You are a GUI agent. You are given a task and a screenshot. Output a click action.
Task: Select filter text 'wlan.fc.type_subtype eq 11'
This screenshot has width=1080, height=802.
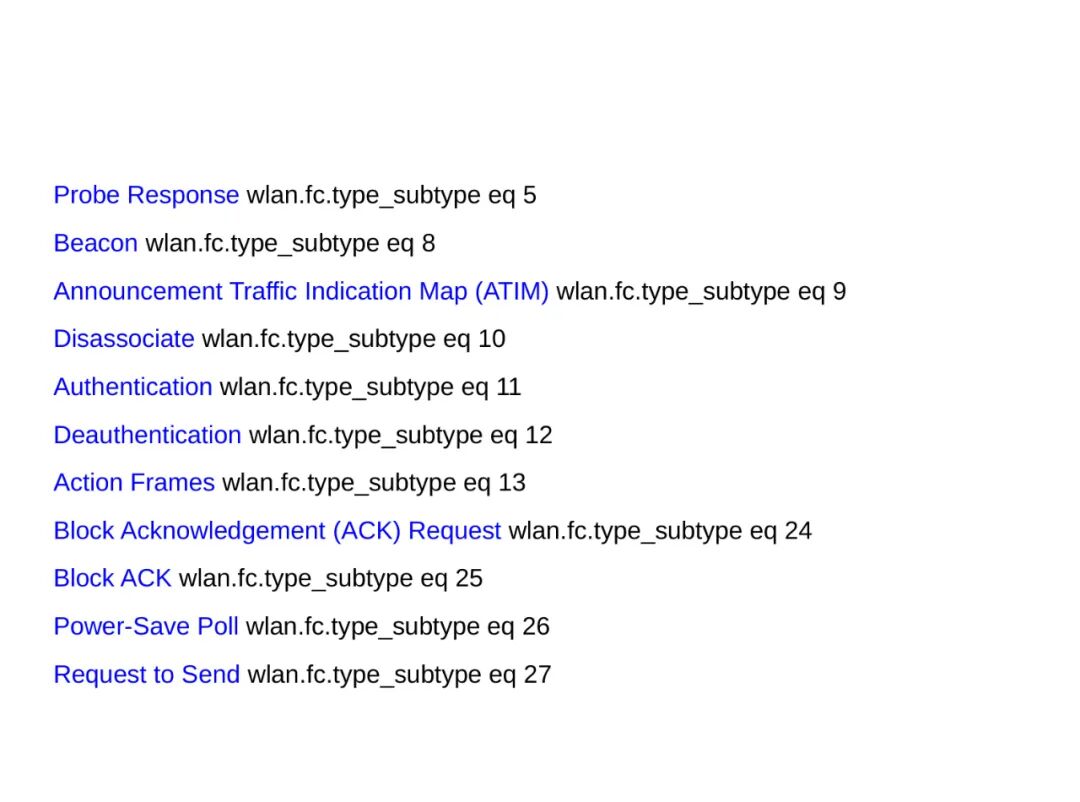coord(371,388)
